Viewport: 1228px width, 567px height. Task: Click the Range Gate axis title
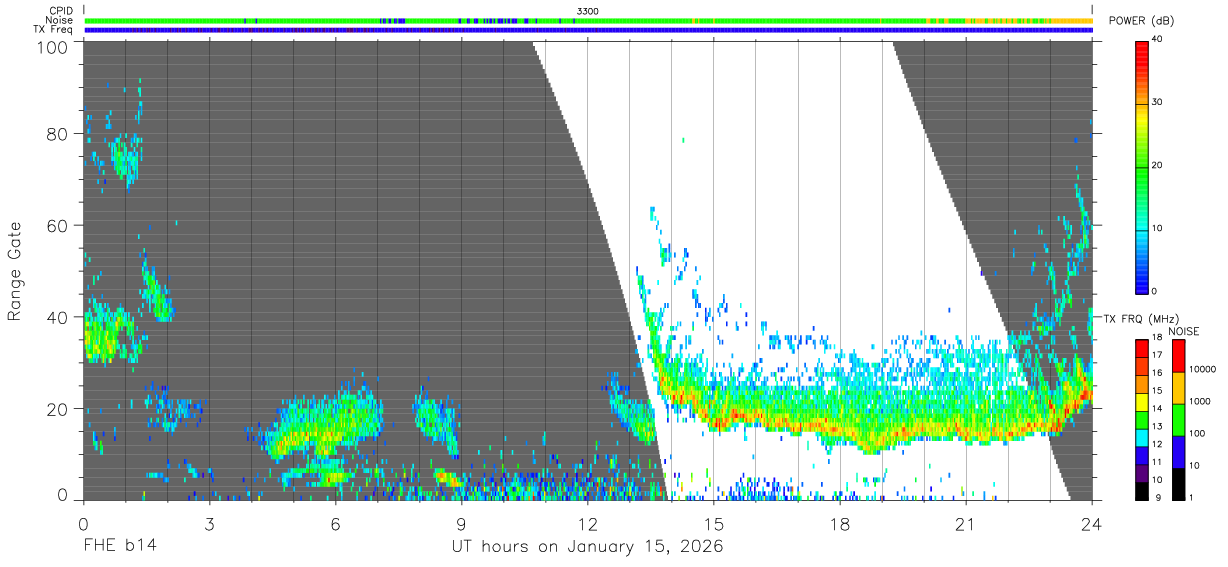pyautogui.click(x=15, y=271)
